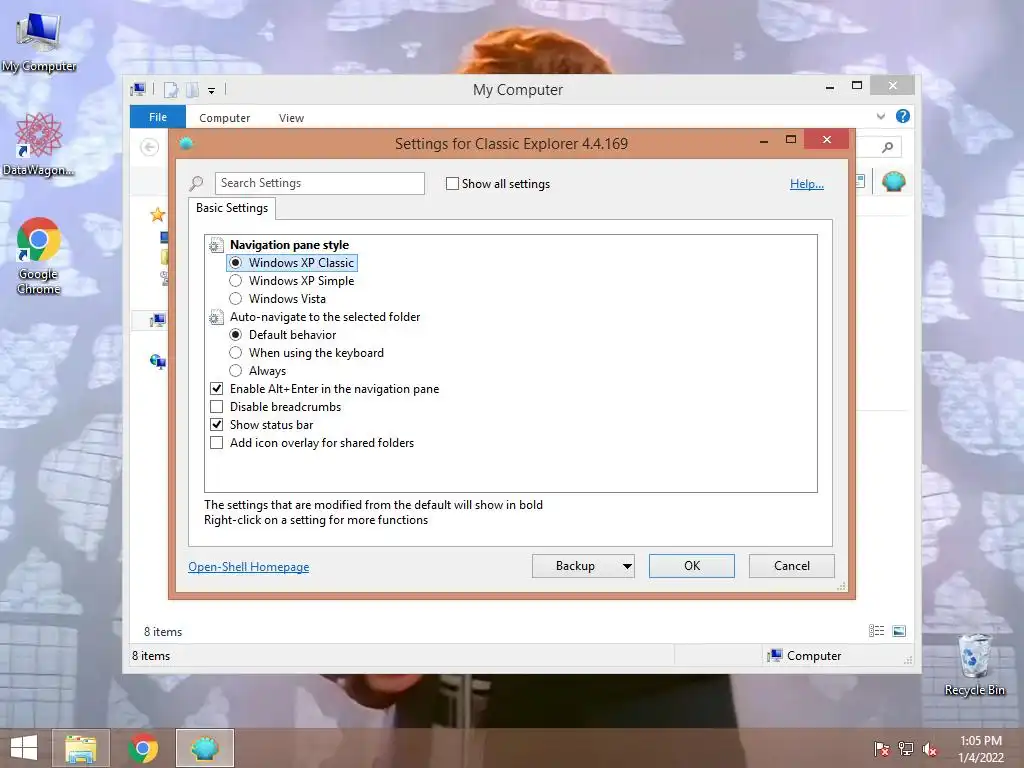
Task: Click the Favorites star in navigation pane
Action: pos(157,214)
